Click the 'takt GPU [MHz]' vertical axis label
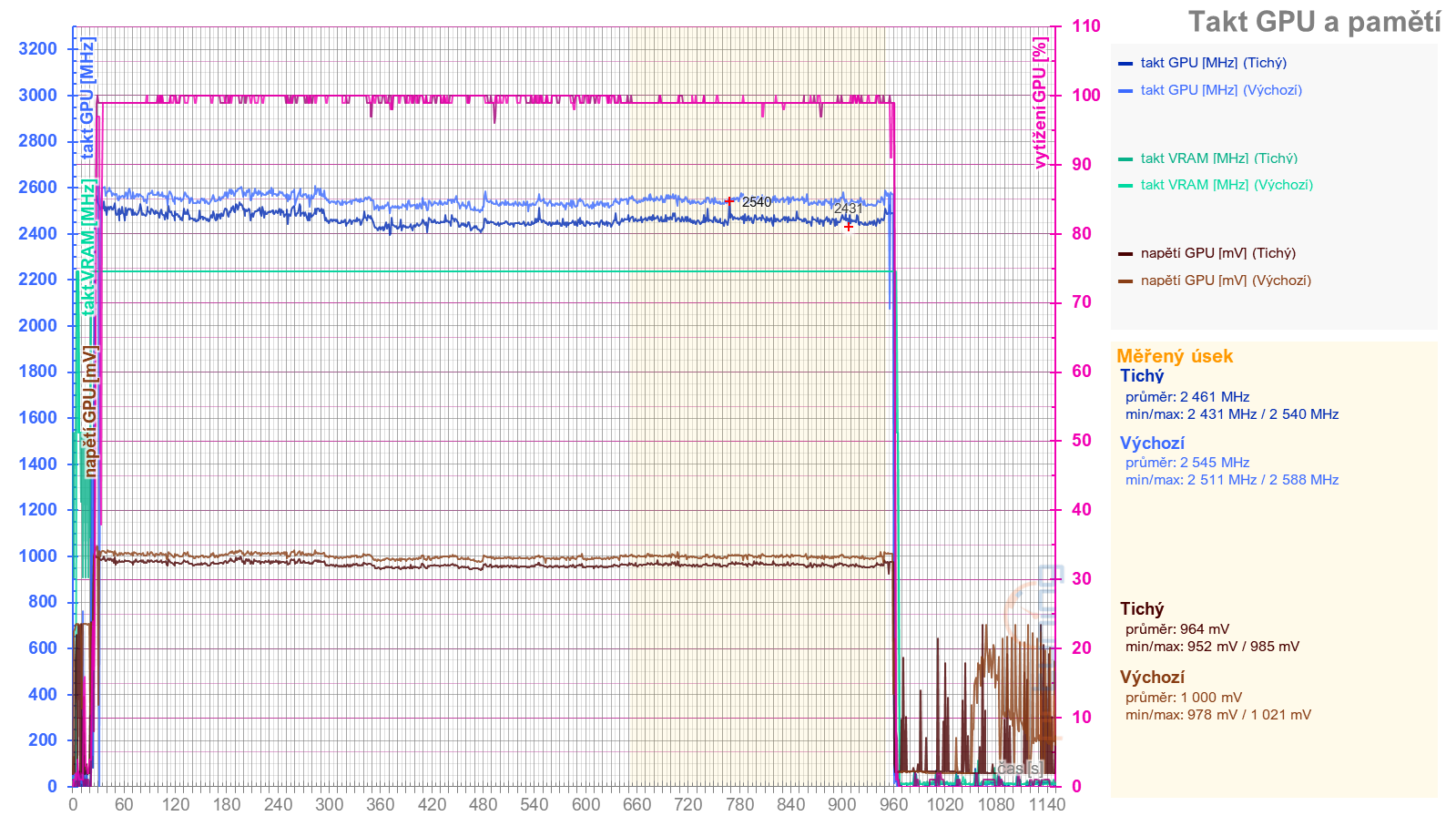This screenshot has width=1456, height=816. pyautogui.click(x=87, y=98)
